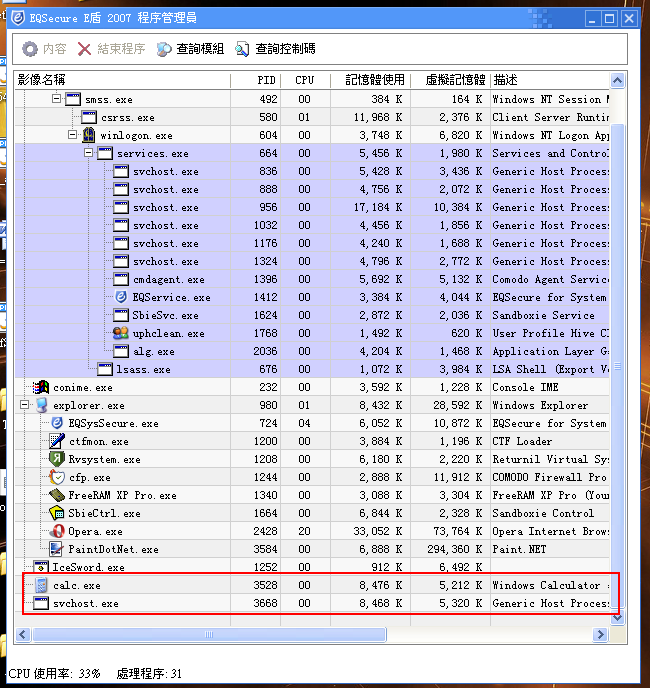Select the winlogon.exe process icon
This screenshot has width=650, height=688.
click(89, 135)
